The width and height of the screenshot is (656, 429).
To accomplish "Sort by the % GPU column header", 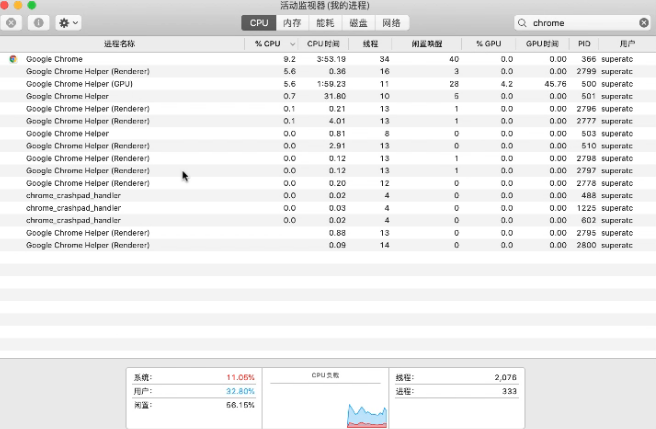I will pos(488,44).
